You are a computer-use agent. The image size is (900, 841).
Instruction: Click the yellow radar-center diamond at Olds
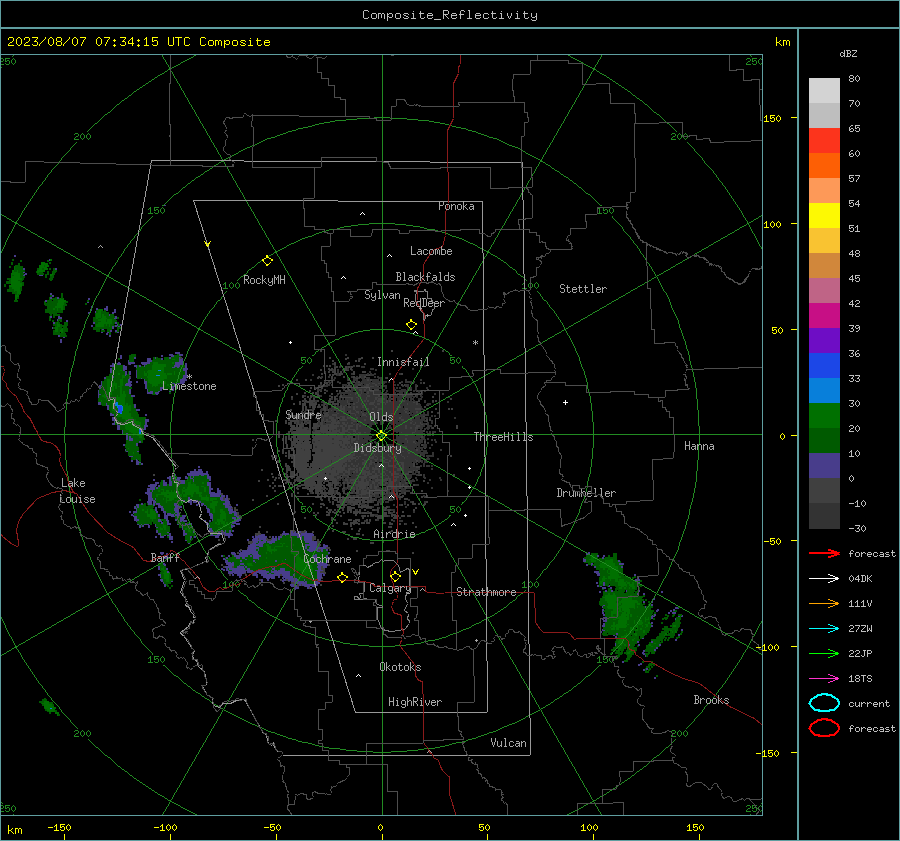tap(381, 436)
